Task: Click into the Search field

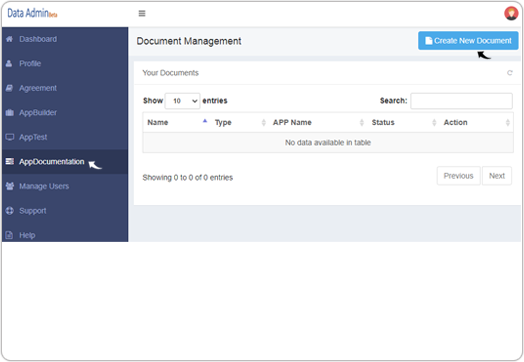Action: pos(461,101)
